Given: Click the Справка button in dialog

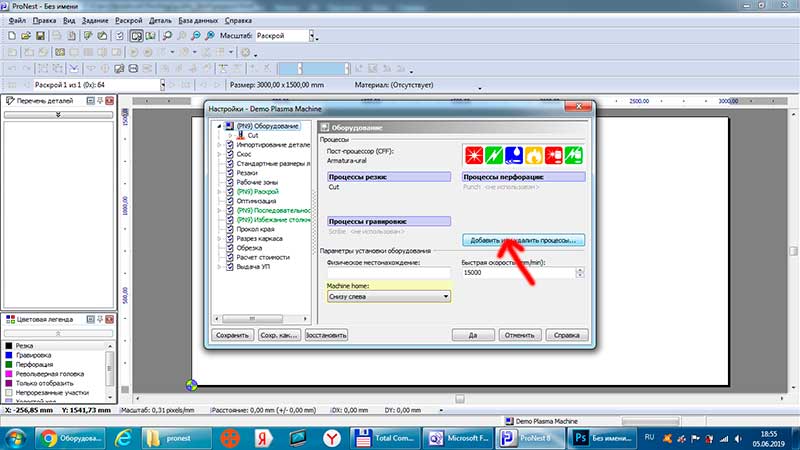Looking at the screenshot, I should pyautogui.click(x=567, y=335).
